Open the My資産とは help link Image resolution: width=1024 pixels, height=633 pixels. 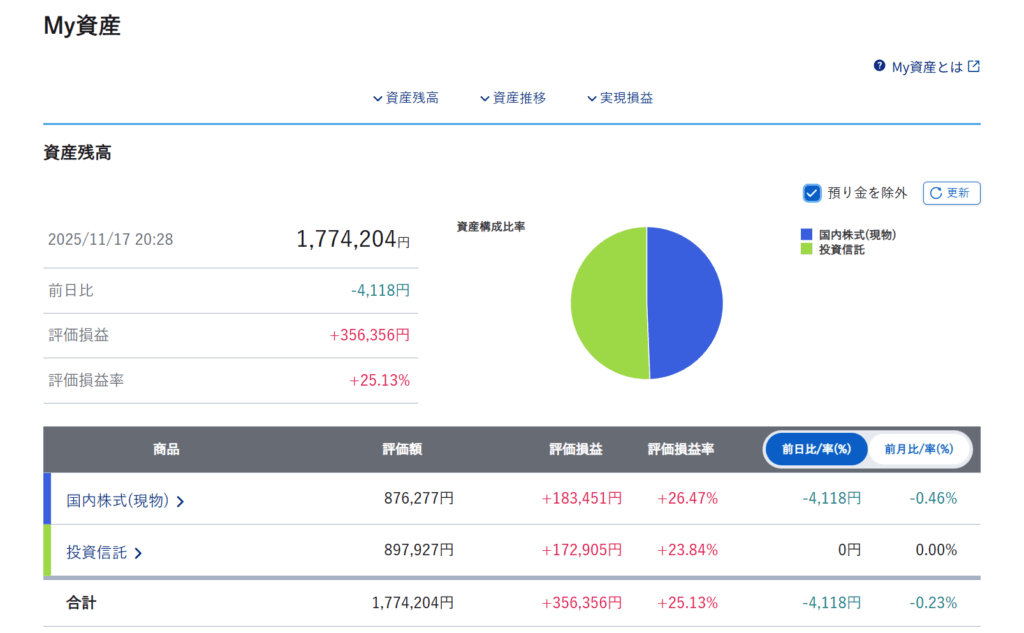coord(927,67)
